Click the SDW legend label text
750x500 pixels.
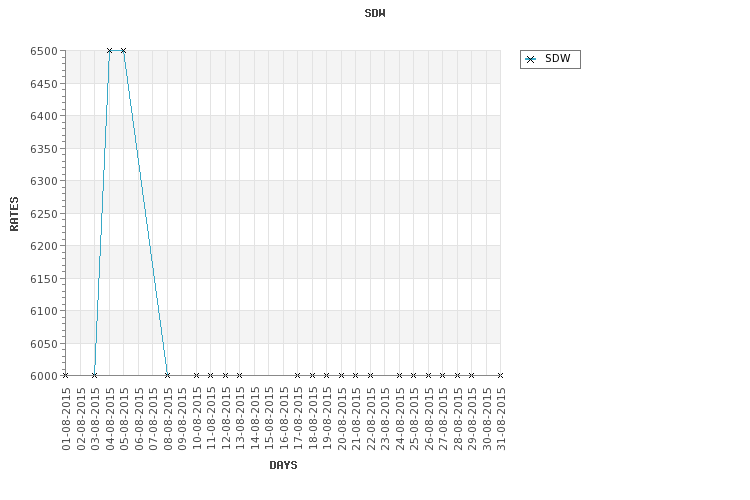(558, 59)
